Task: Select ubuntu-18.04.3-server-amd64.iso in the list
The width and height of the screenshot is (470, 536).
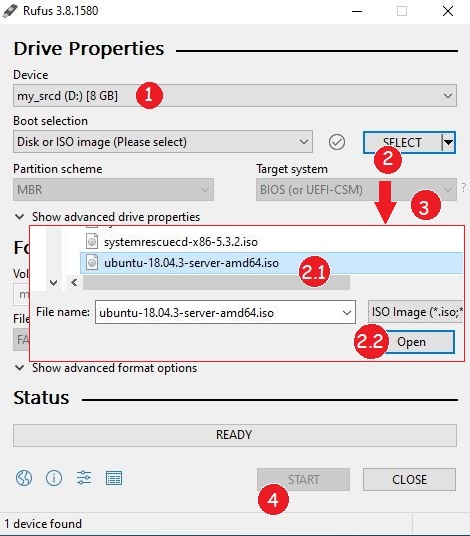Action: point(271,263)
